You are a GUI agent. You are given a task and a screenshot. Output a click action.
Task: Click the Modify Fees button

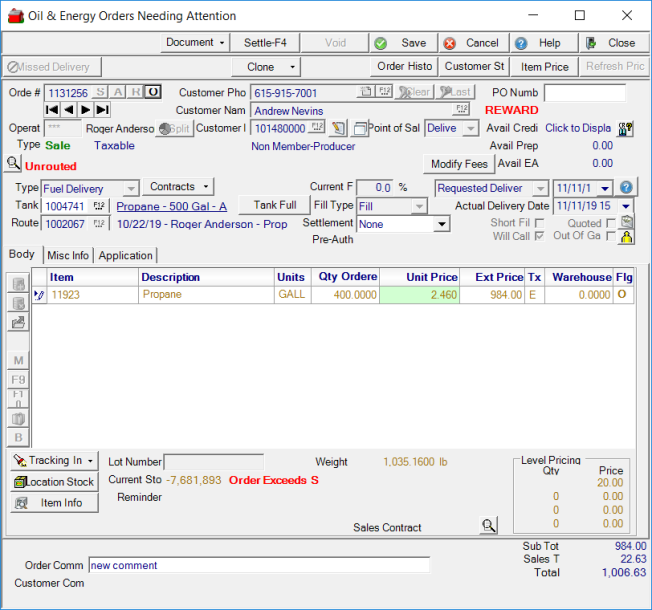[458, 164]
